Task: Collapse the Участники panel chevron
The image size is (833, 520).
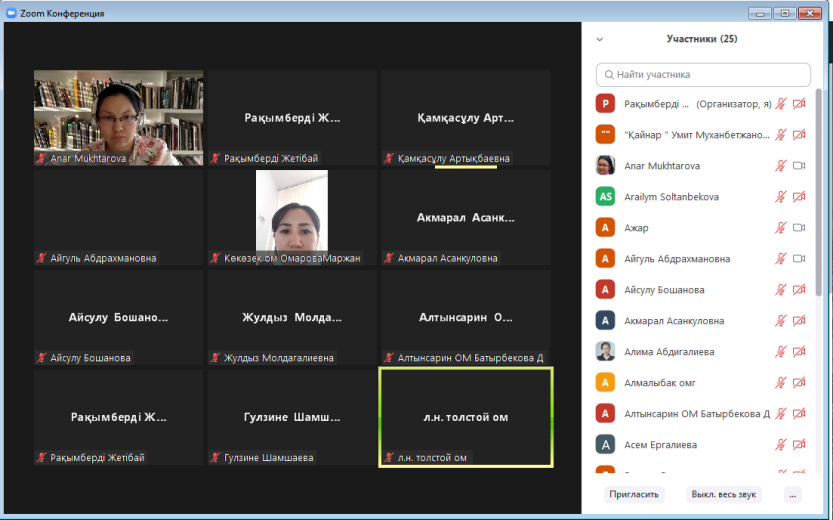Action: [599, 40]
